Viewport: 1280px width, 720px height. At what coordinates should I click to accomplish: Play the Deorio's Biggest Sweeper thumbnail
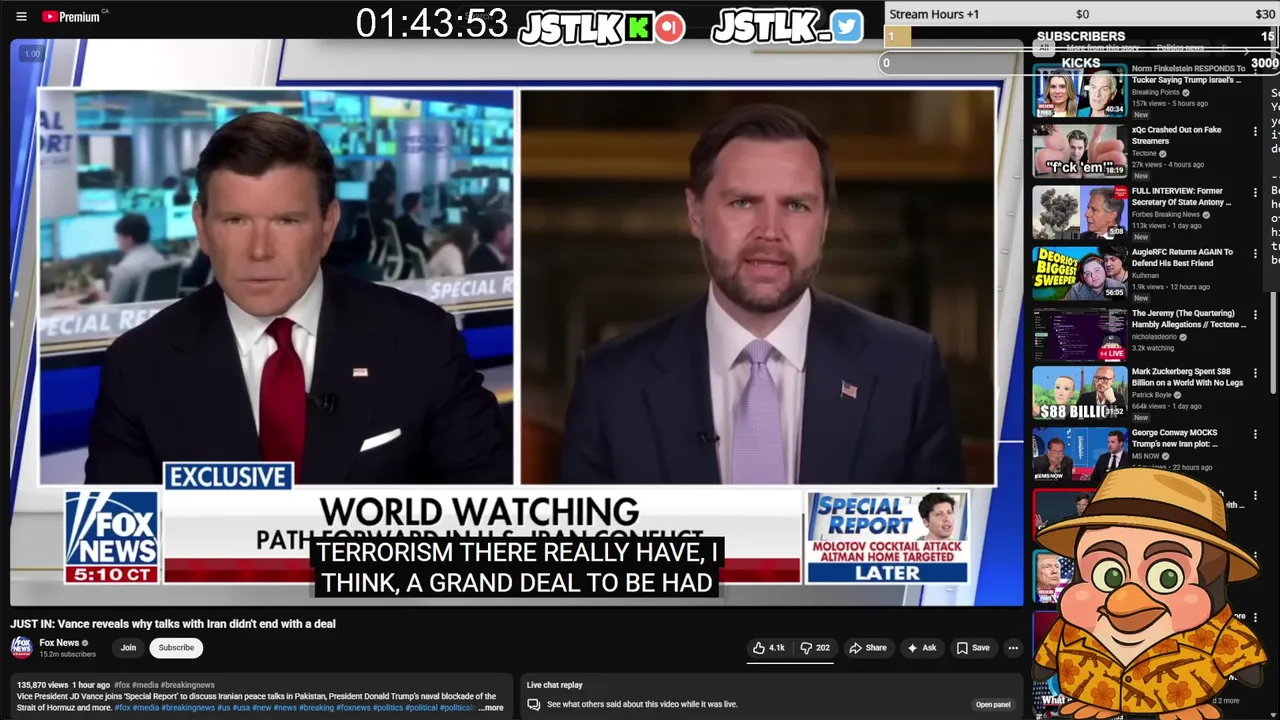[1080, 273]
